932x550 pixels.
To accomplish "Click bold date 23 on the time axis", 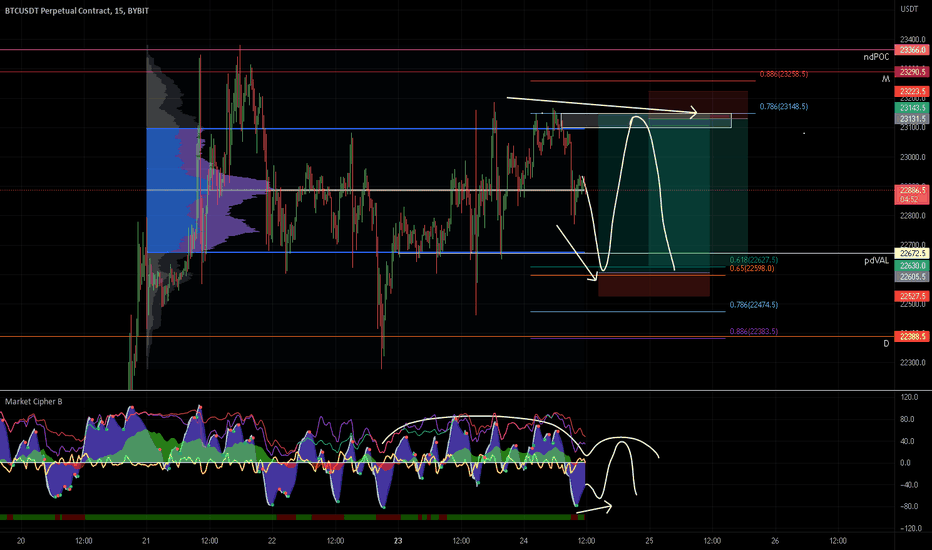I will 398,540.
